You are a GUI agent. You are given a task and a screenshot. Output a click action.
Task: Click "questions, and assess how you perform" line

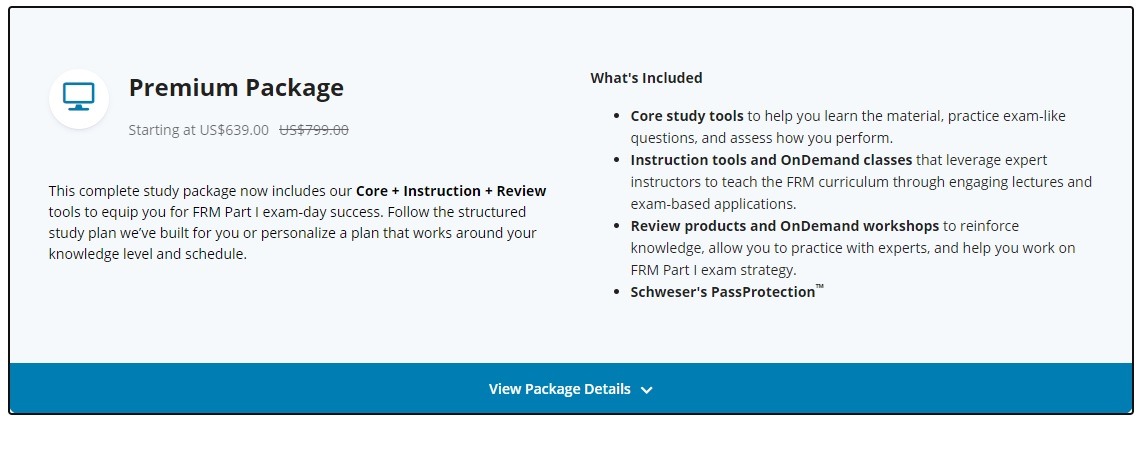[x=761, y=138]
